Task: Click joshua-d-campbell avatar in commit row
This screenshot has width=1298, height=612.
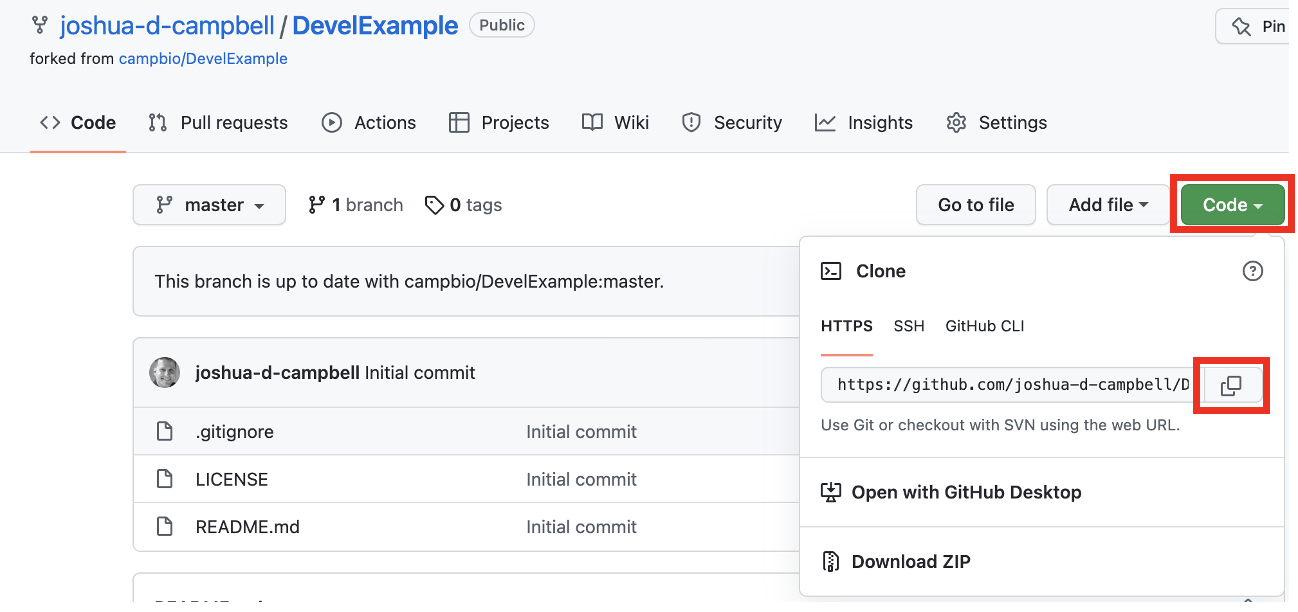Action: (x=165, y=373)
